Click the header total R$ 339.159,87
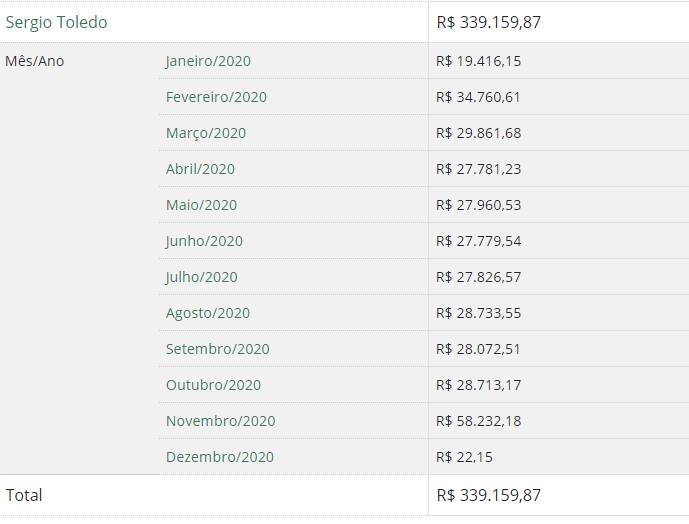689x524 pixels. point(489,22)
